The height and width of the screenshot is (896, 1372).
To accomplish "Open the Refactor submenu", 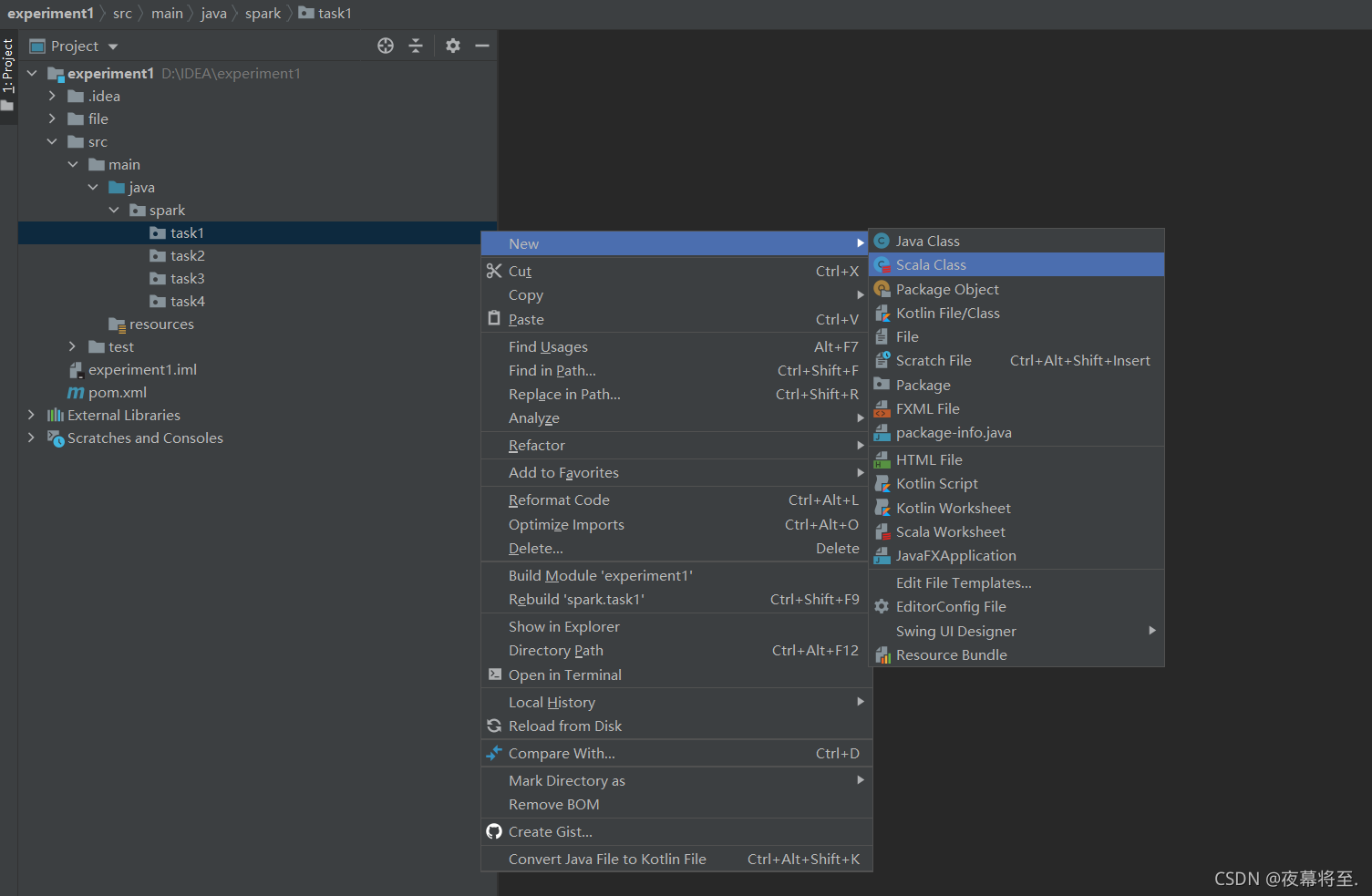I will click(x=676, y=445).
